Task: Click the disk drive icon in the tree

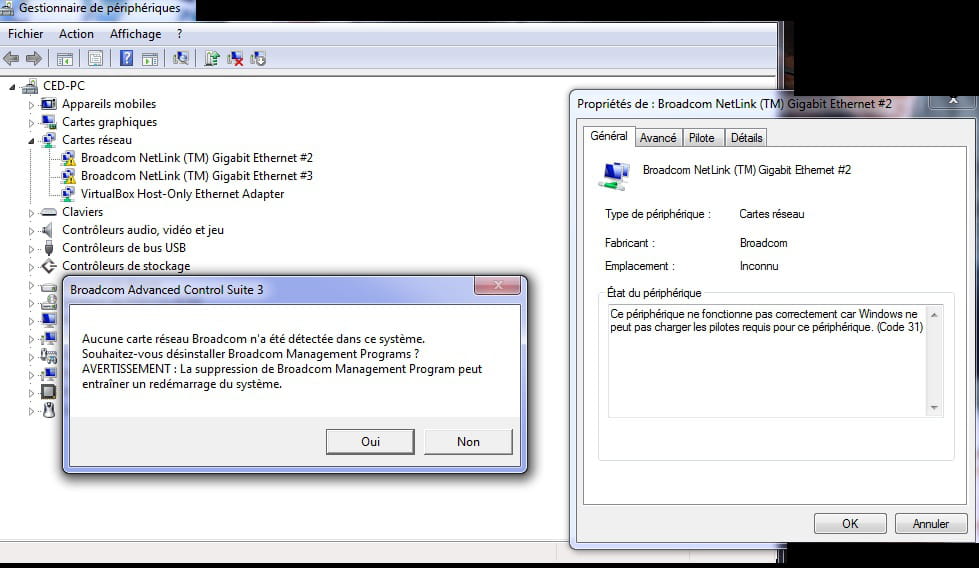Action: point(48,287)
